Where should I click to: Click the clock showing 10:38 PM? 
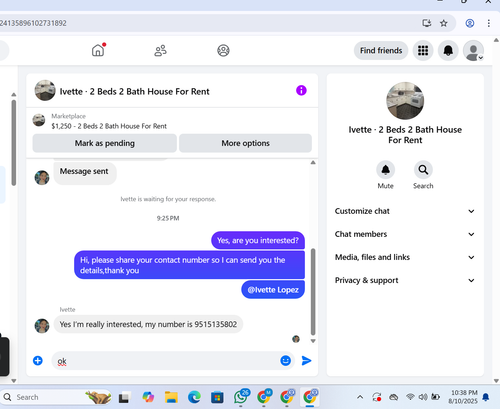tap(464, 393)
